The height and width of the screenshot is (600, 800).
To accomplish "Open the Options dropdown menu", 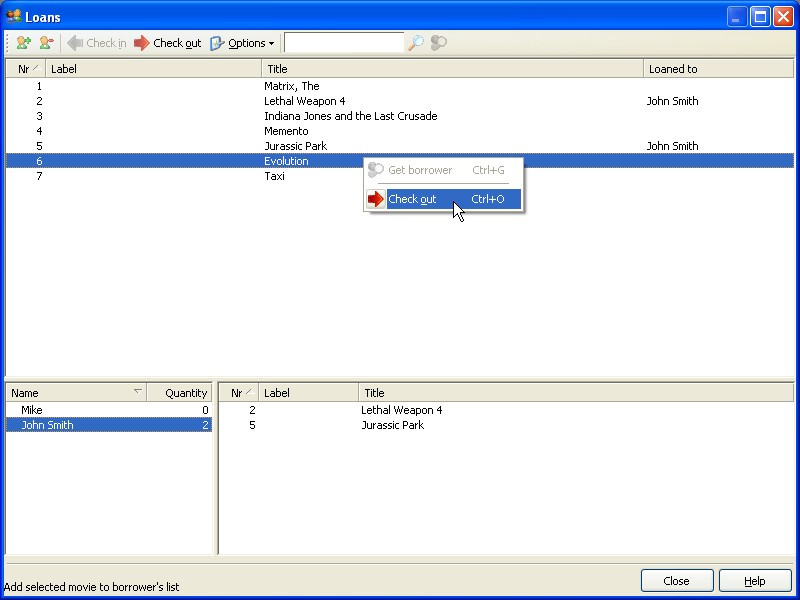I will [x=242, y=43].
